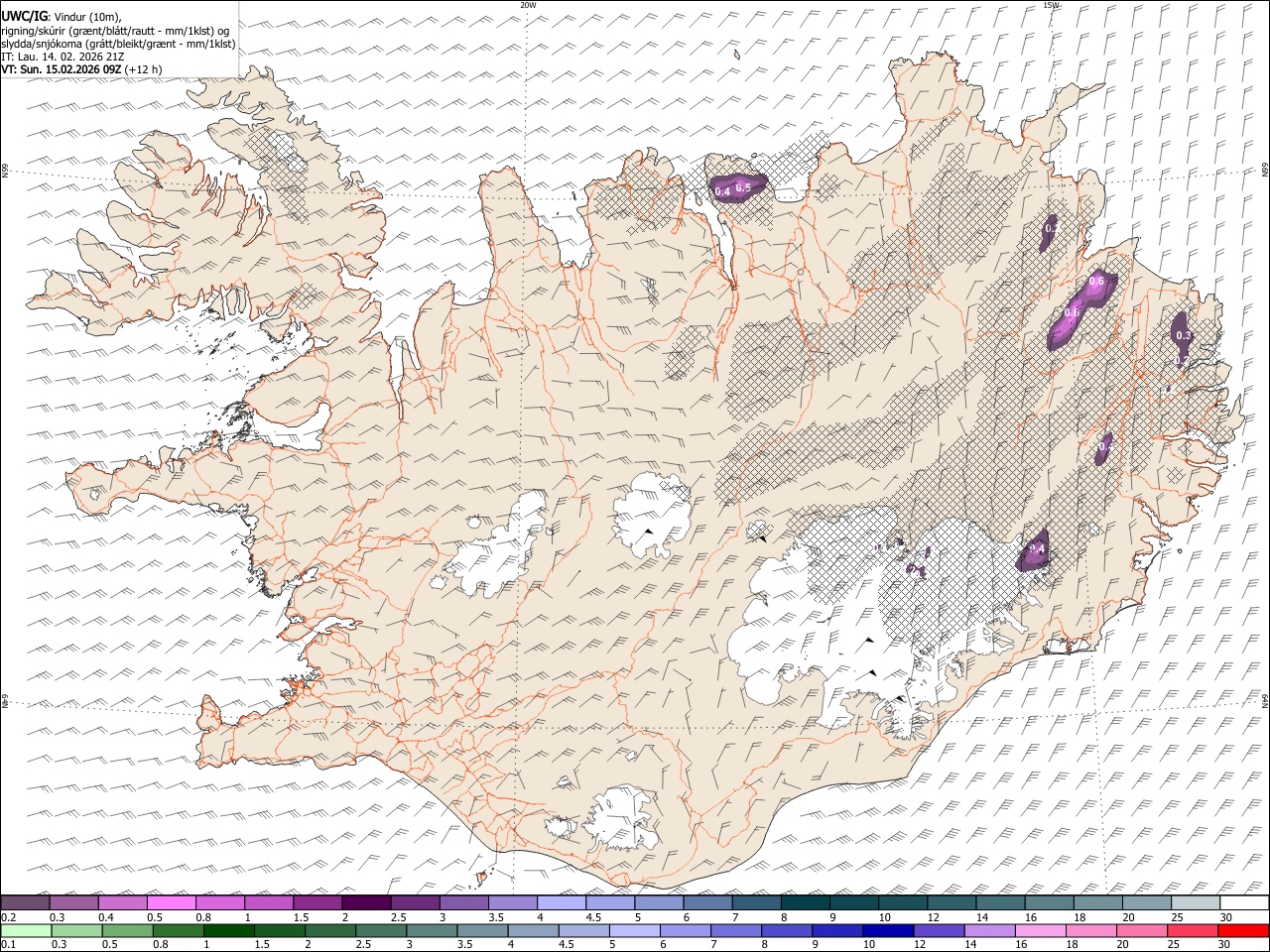Viewport: 1270px width, 952px height.
Task: Select the pale grey top-row swatch between 25 and 30
Action: 1196,902
